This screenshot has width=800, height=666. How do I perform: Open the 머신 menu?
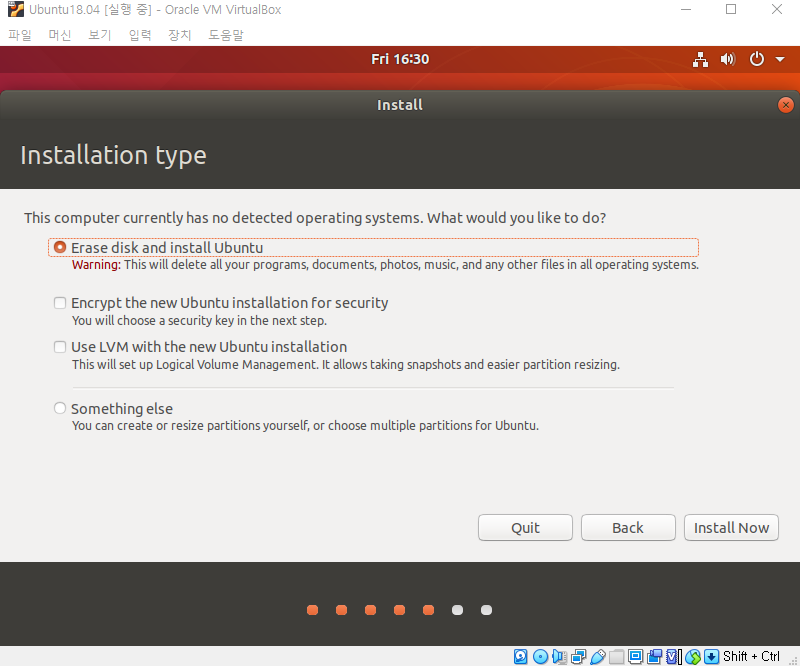[x=60, y=35]
